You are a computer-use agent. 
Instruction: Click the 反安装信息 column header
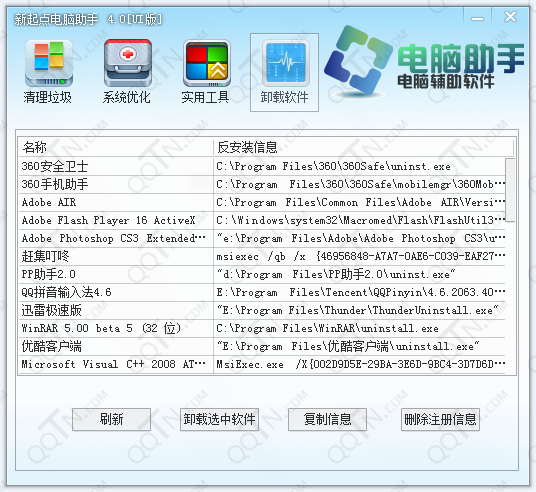pyautogui.click(x=363, y=147)
